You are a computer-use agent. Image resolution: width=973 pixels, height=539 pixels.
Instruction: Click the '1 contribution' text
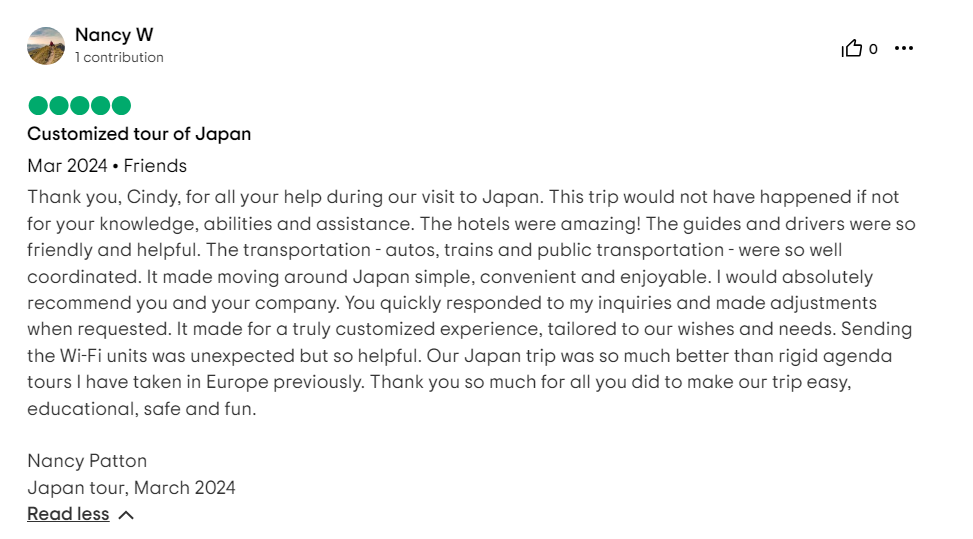pos(119,57)
